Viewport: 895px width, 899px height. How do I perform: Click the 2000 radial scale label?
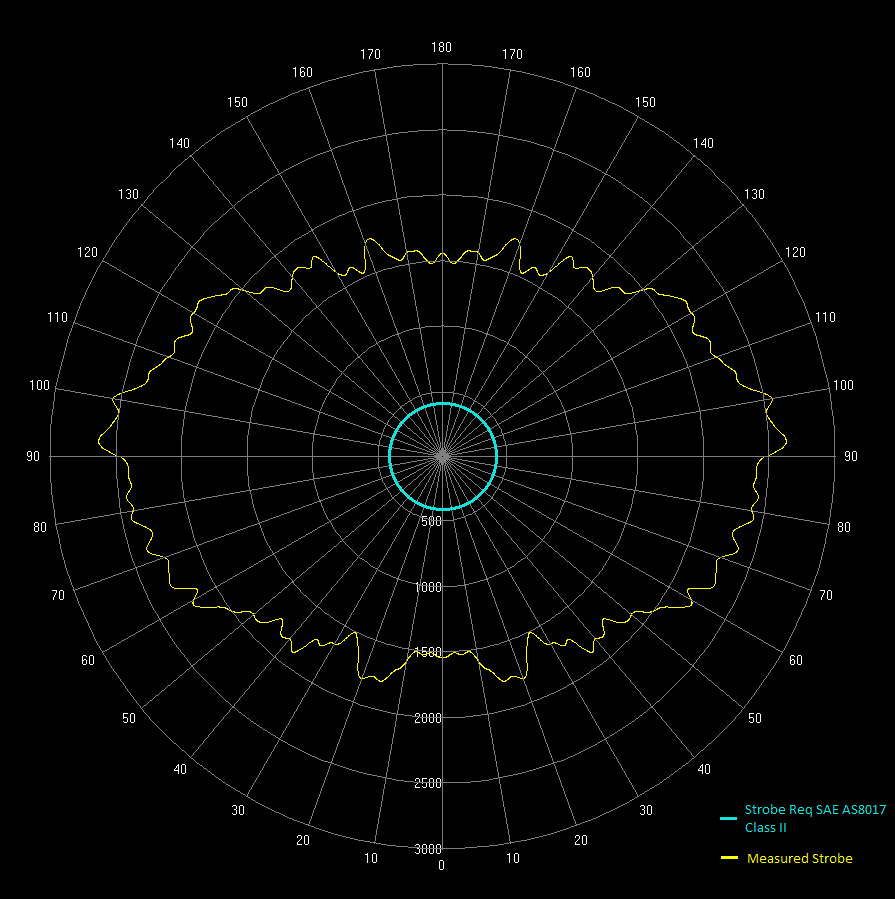coord(428,718)
